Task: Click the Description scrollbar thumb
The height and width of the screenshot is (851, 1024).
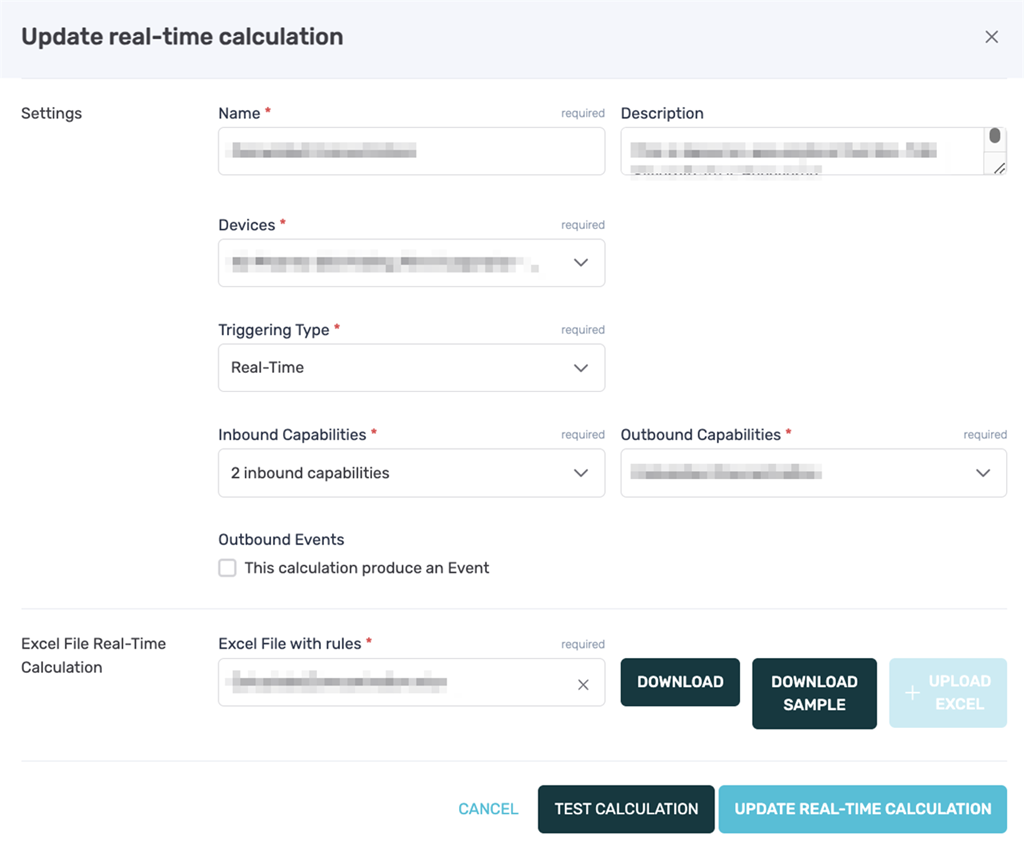Action: [995, 136]
